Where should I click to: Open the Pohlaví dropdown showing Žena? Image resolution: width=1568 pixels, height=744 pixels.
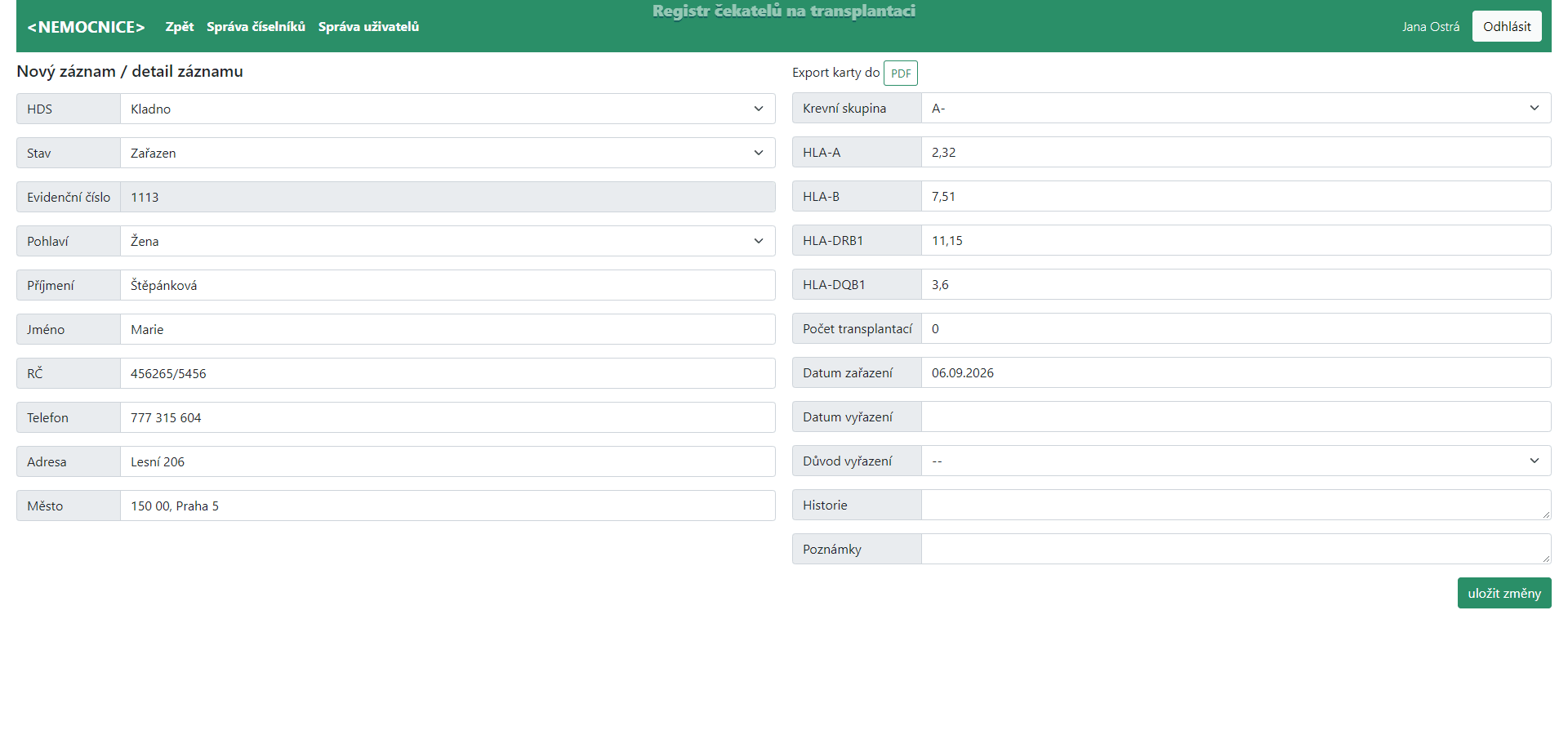tap(448, 241)
